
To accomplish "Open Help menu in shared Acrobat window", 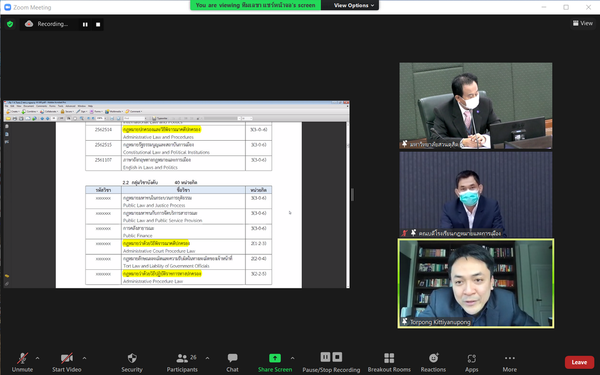I will pyautogui.click(x=90, y=106).
